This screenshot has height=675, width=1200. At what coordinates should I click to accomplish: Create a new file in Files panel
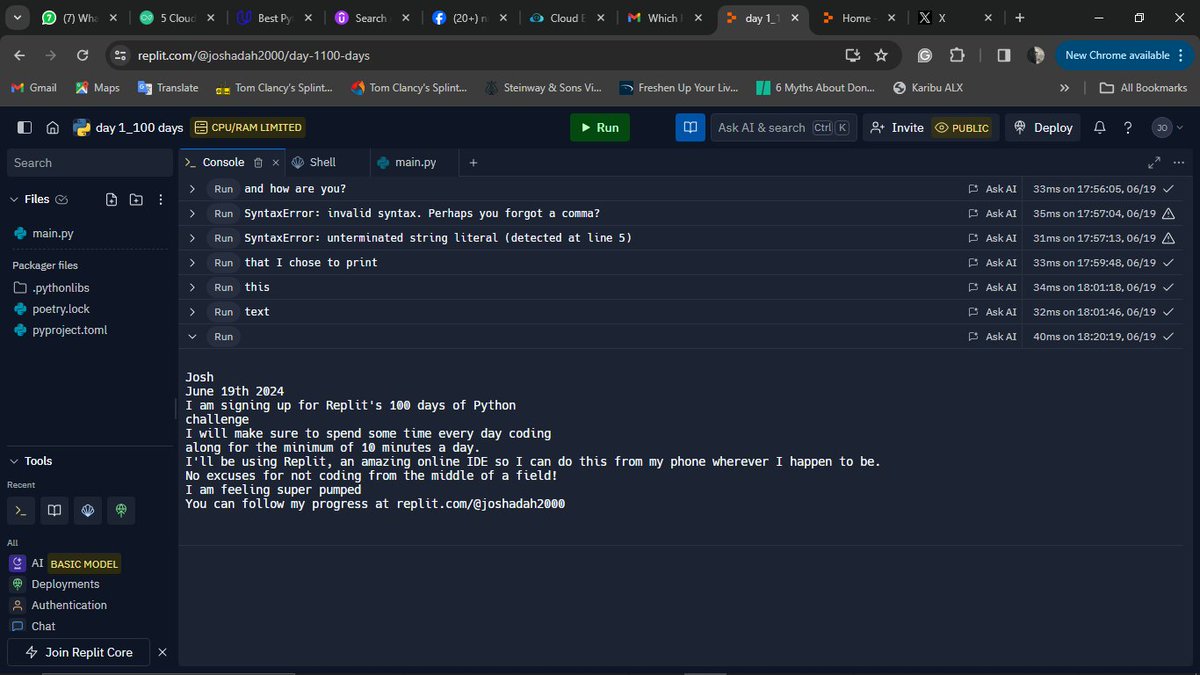tap(111, 199)
